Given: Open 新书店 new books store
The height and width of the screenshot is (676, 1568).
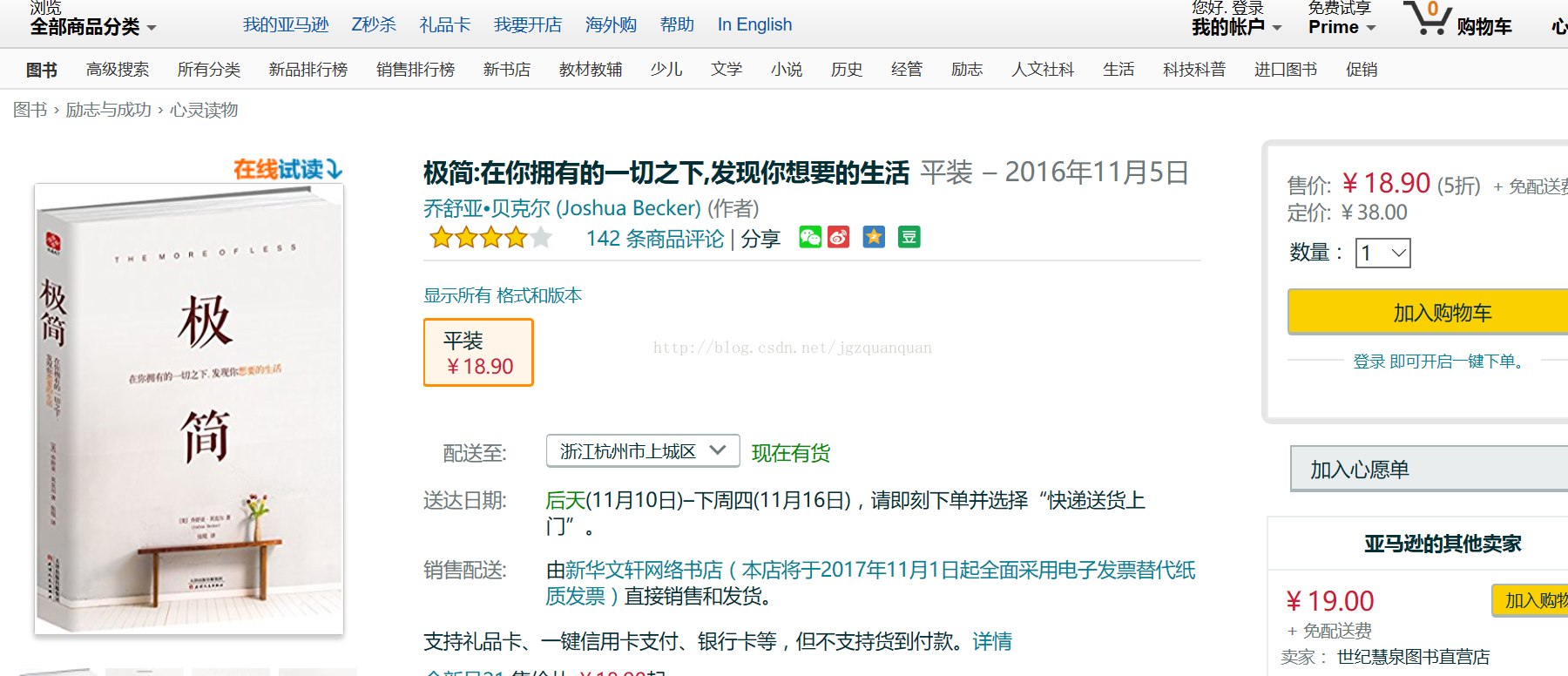Looking at the screenshot, I should click(507, 70).
